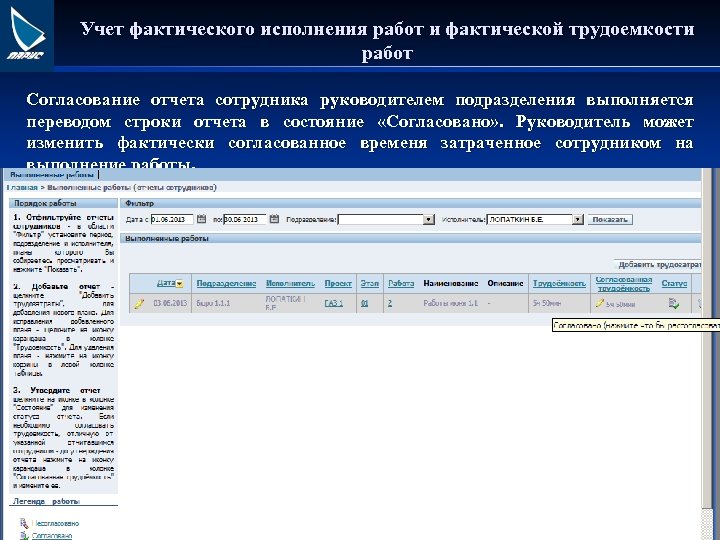Go to Главная in breadcrumb

point(22,187)
